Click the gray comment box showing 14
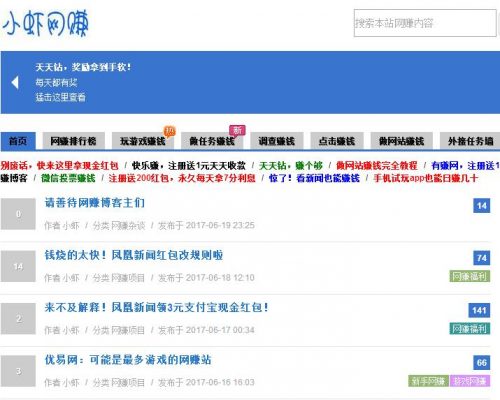The image size is (500, 400). (18, 266)
